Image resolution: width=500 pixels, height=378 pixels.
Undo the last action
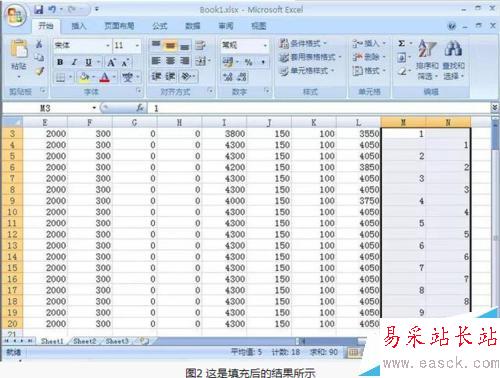pos(52,10)
